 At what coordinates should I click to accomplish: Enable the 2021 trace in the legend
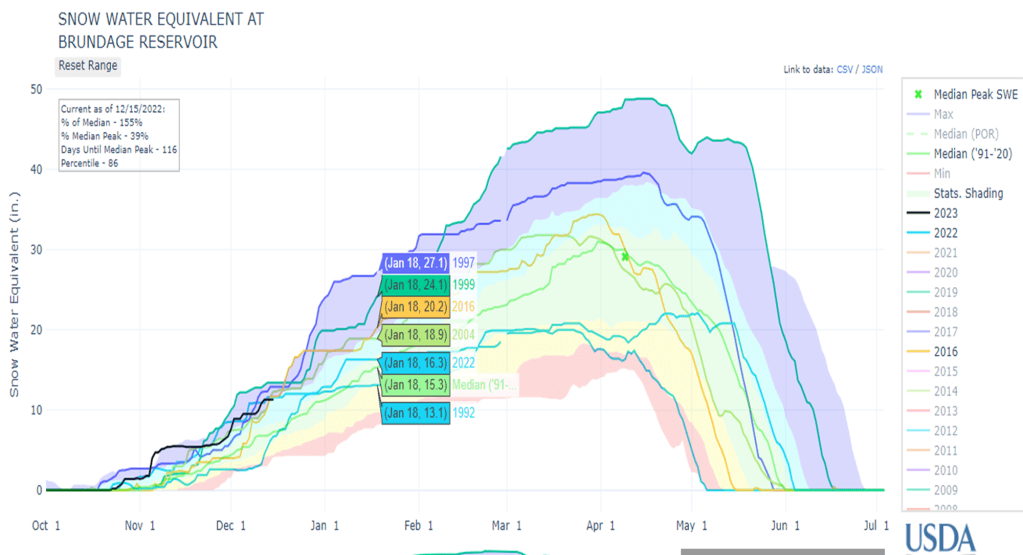(x=948, y=253)
